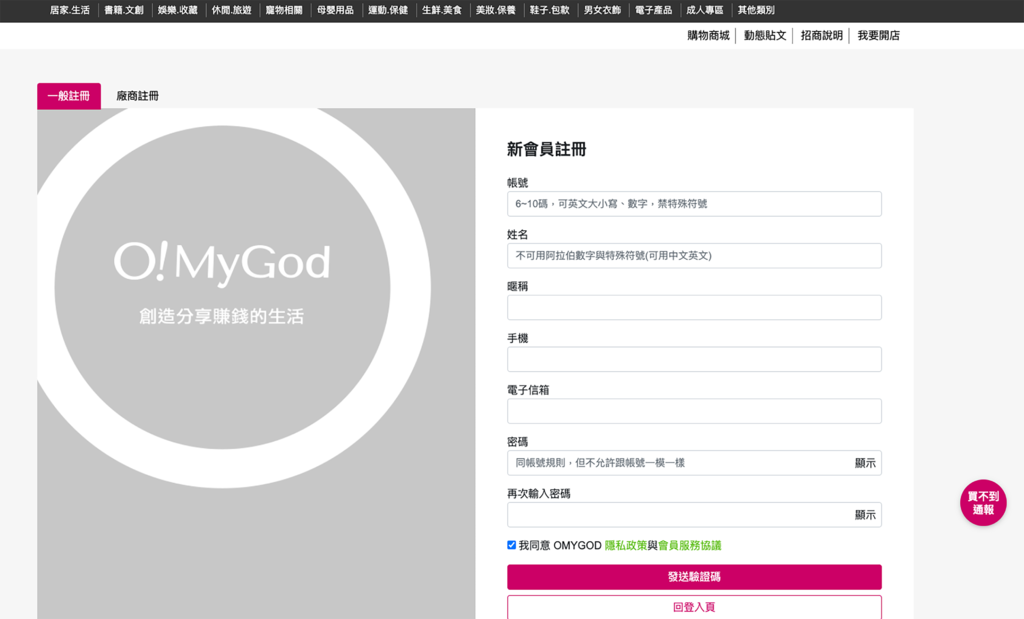
Task: Open 招商說明 page link
Action: coord(822,35)
